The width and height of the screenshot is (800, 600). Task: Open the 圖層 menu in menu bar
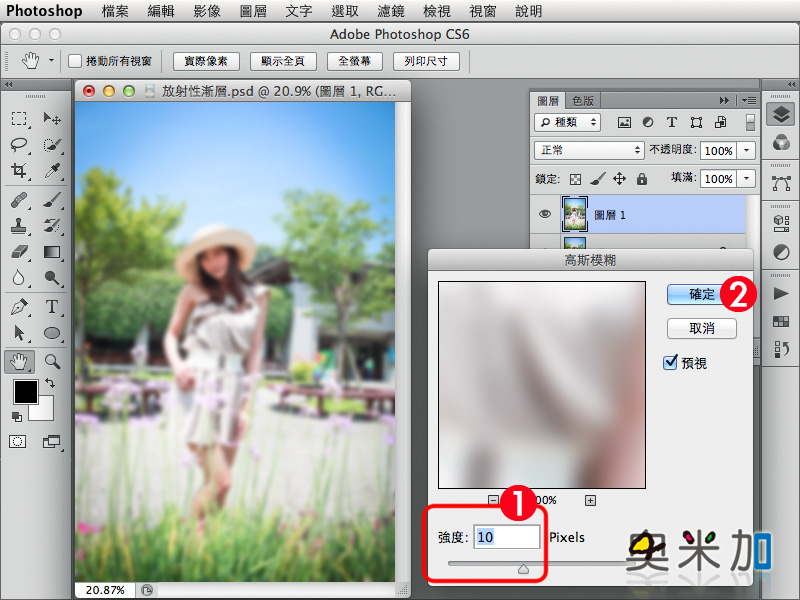pyautogui.click(x=253, y=11)
